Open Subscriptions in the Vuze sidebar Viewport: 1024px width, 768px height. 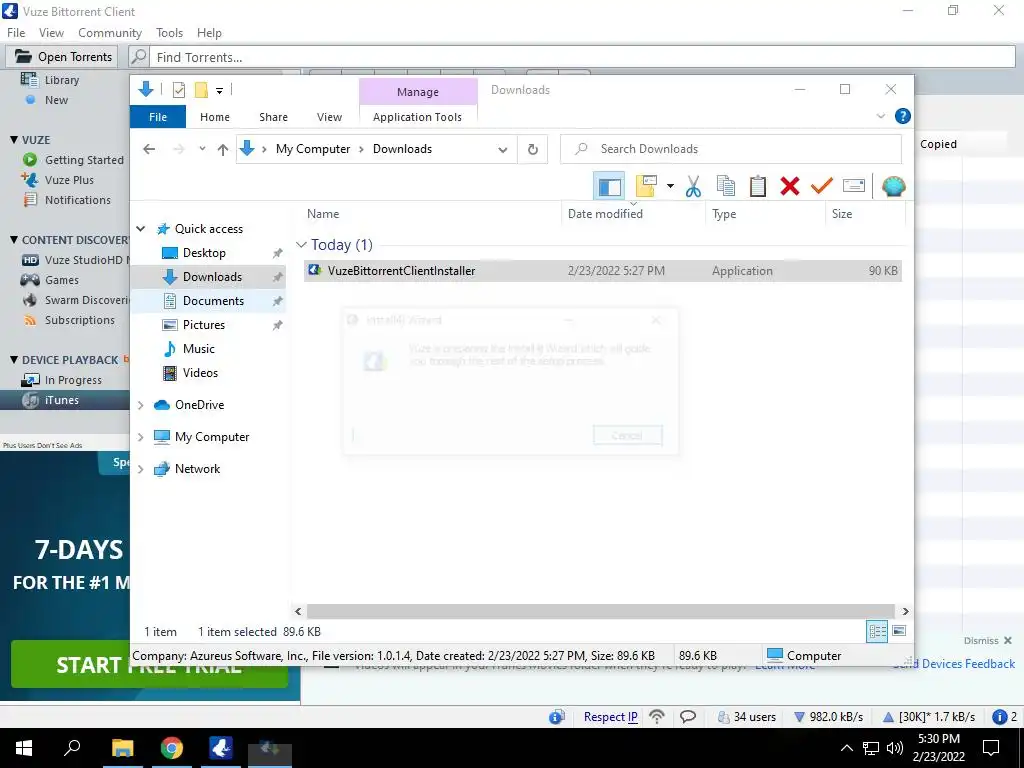point(79,320)
